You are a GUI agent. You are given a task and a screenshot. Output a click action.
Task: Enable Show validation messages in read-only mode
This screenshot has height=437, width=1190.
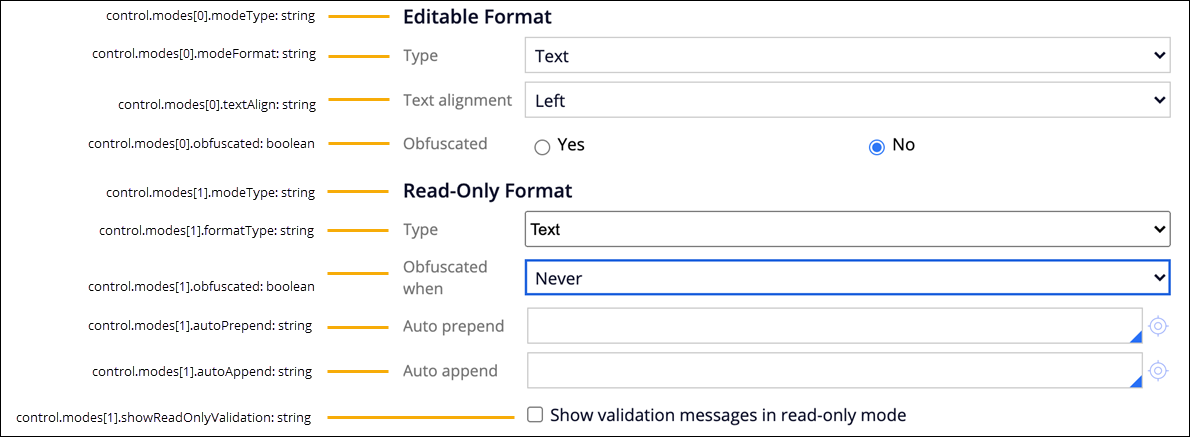535,414
